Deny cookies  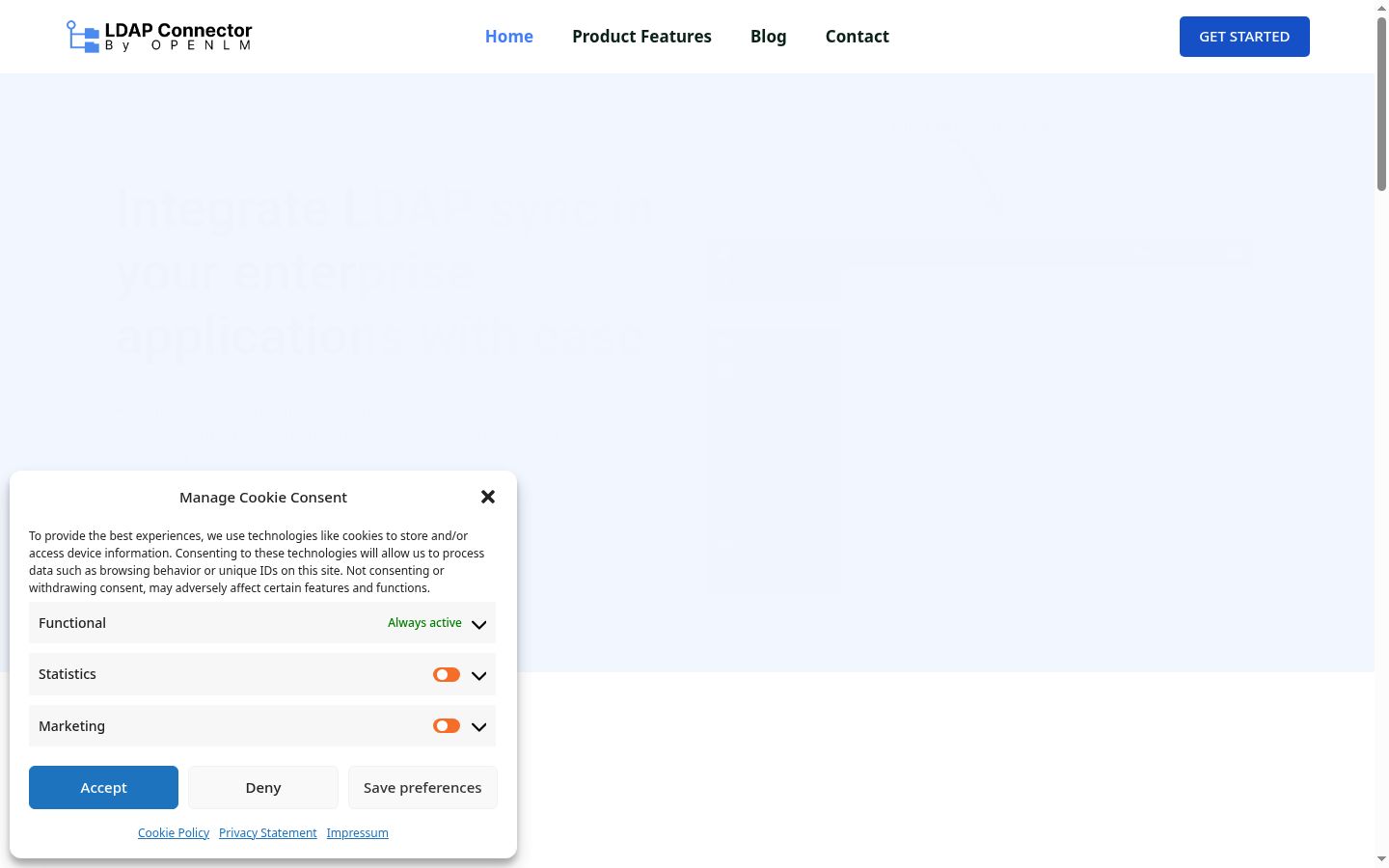[x=263, y=787]
